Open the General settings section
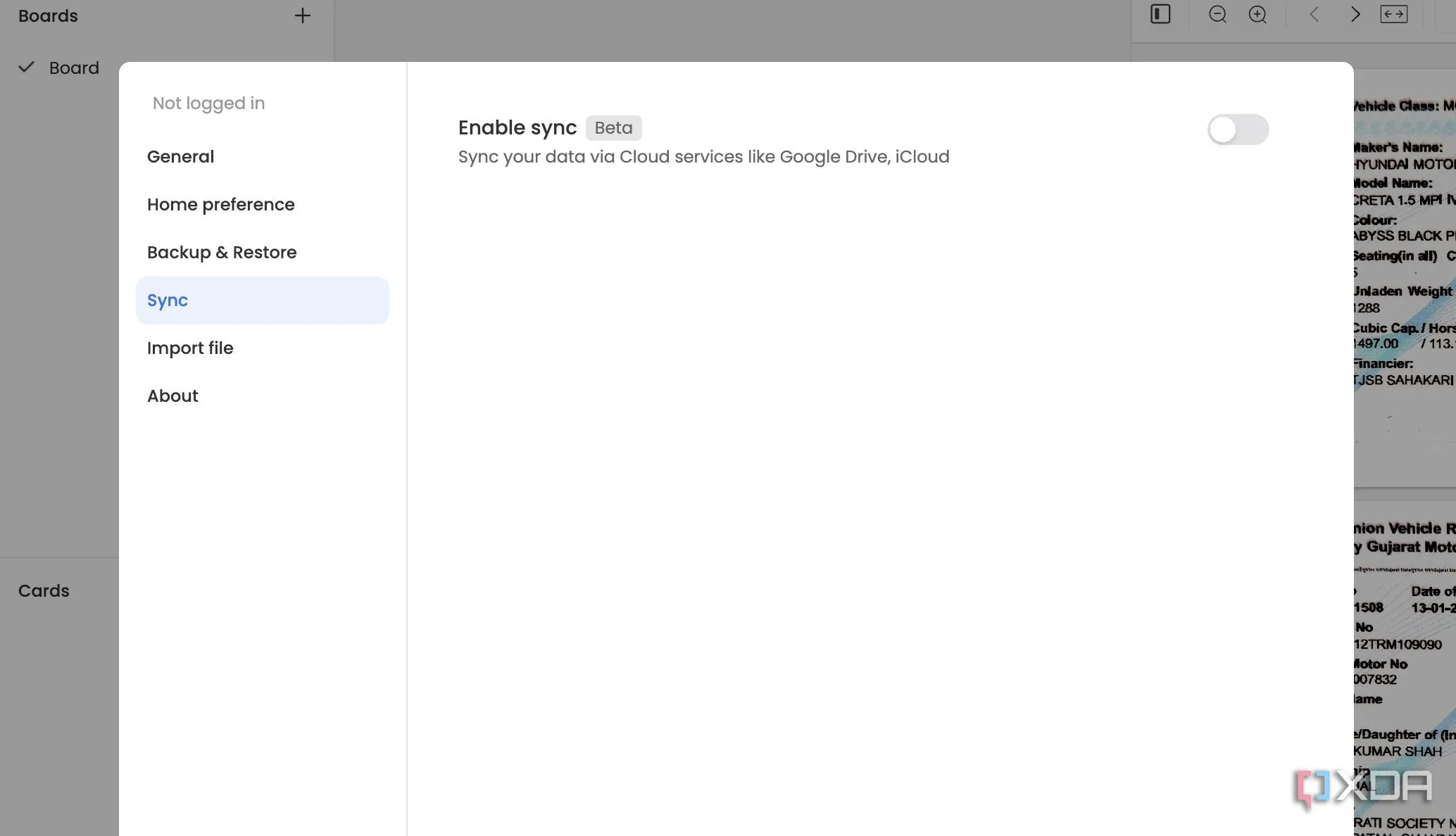The width and height of the screenshot is (1456, 836). pos(262,157)
